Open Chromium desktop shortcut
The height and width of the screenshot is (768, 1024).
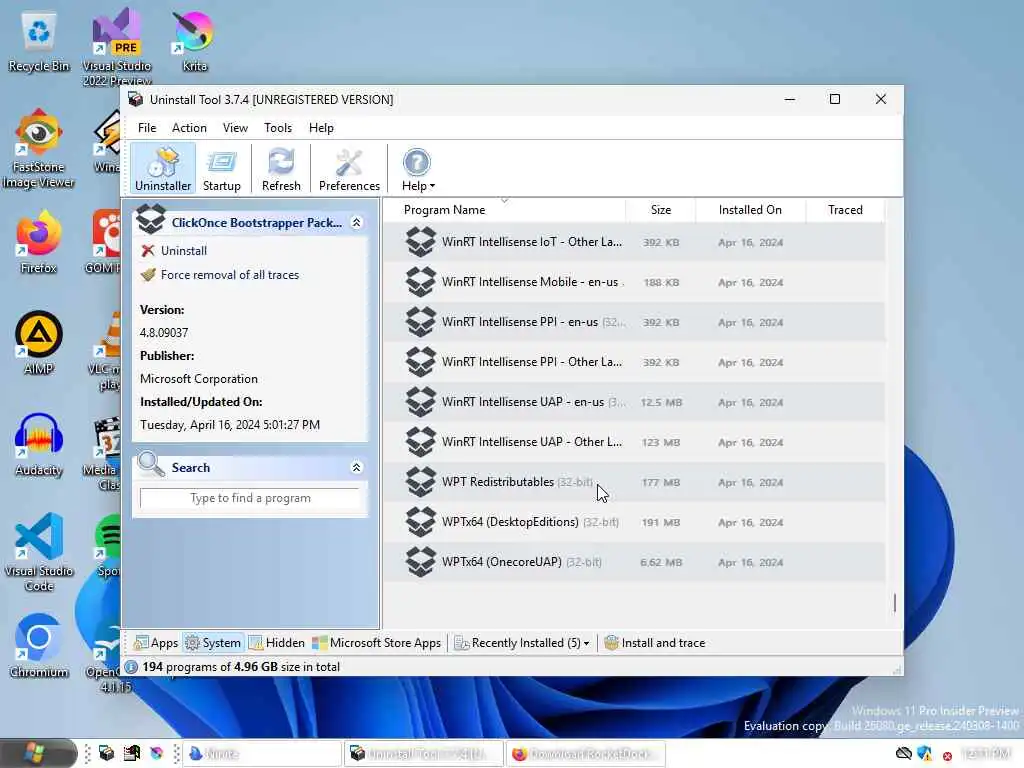[39, 647]
